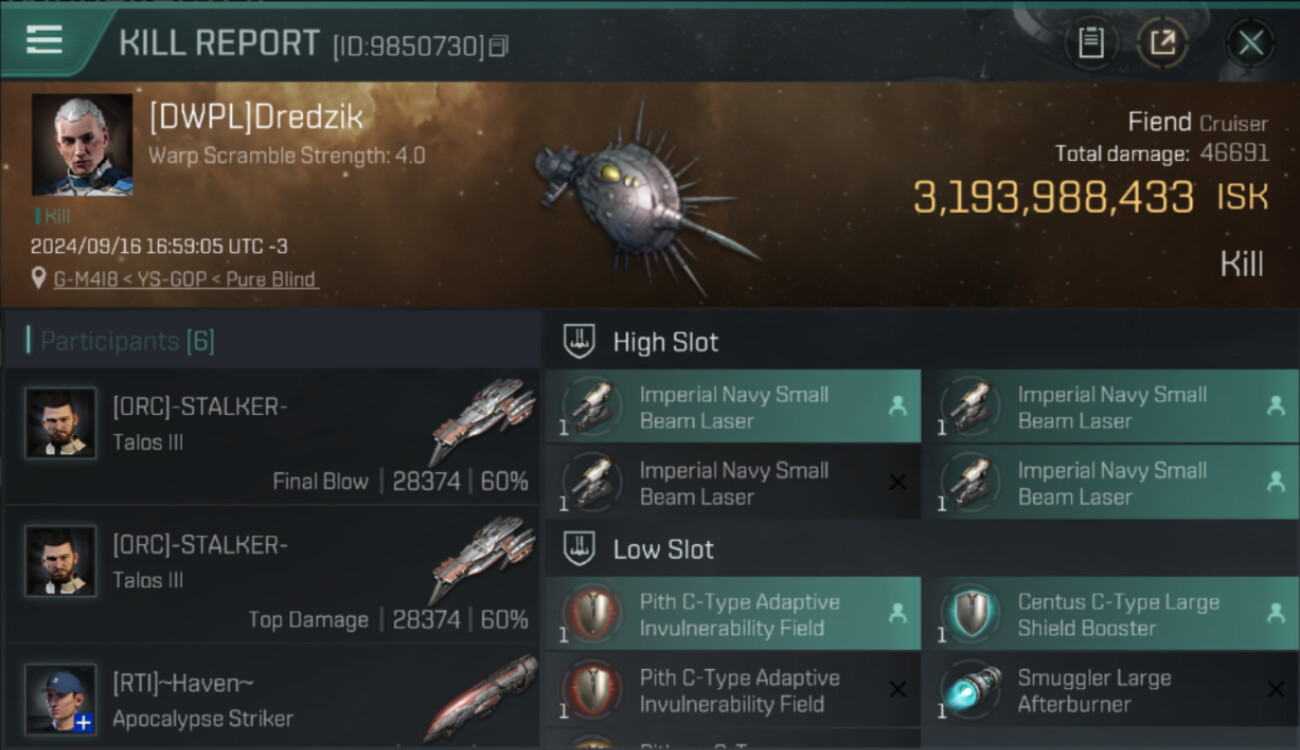
Task: Tap the destroyed Imperial Navy Small Beam Laser
Action: click(x=733, y=483)
